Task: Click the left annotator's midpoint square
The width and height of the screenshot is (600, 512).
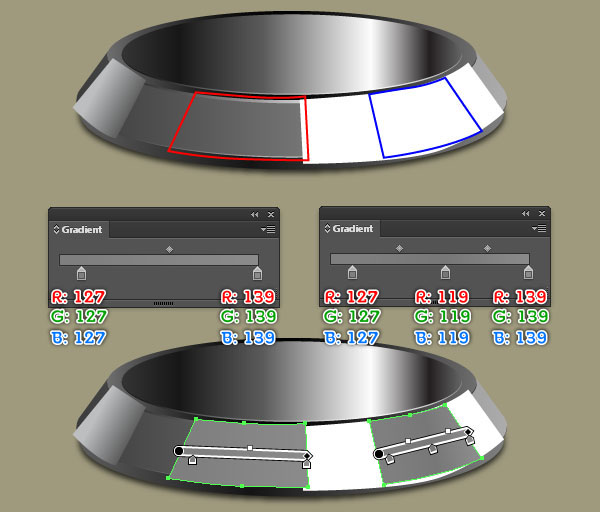Action: click(x=250, y=448)
